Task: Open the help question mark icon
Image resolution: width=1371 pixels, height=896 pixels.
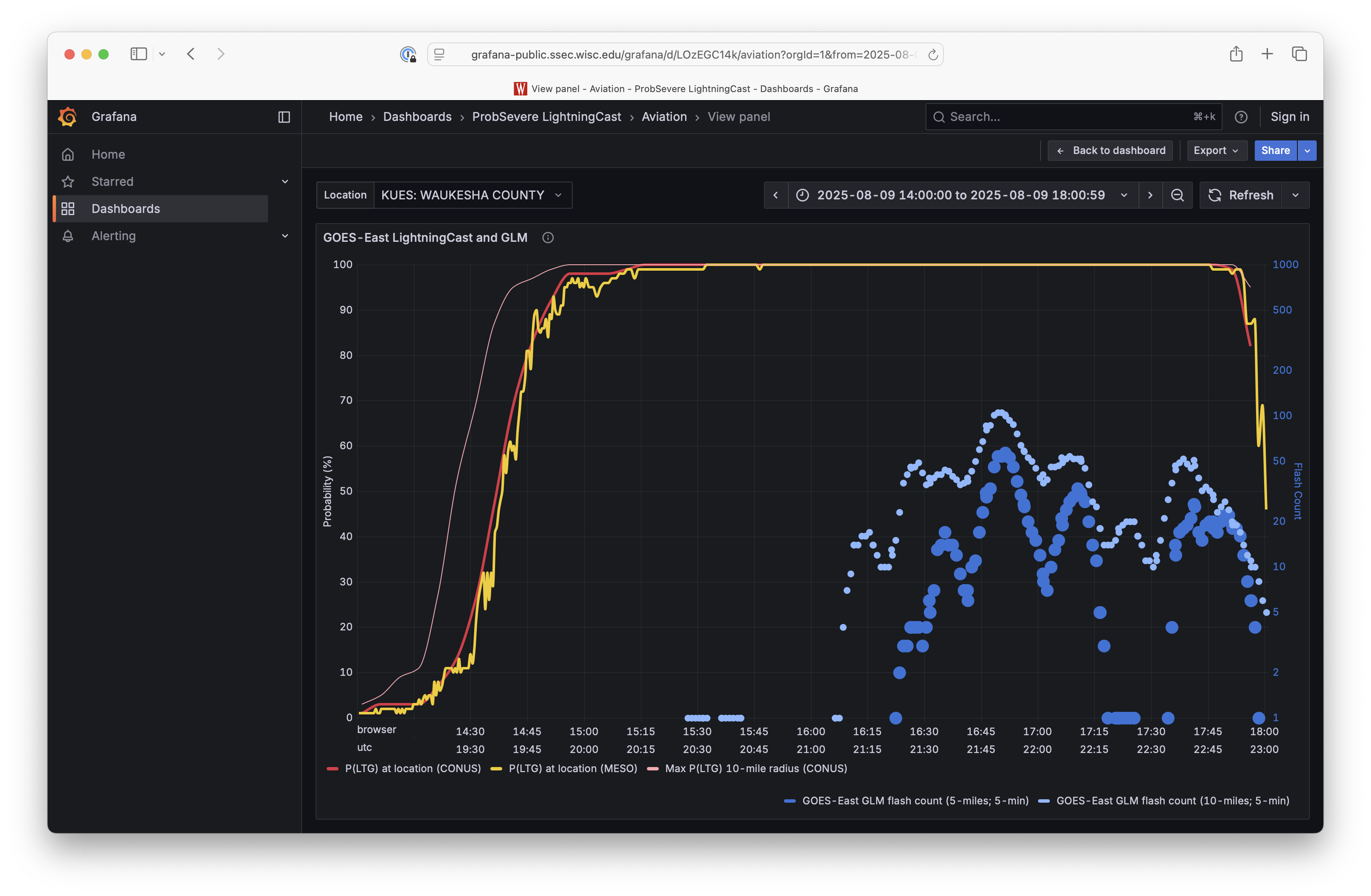Action: point(1241,117)
